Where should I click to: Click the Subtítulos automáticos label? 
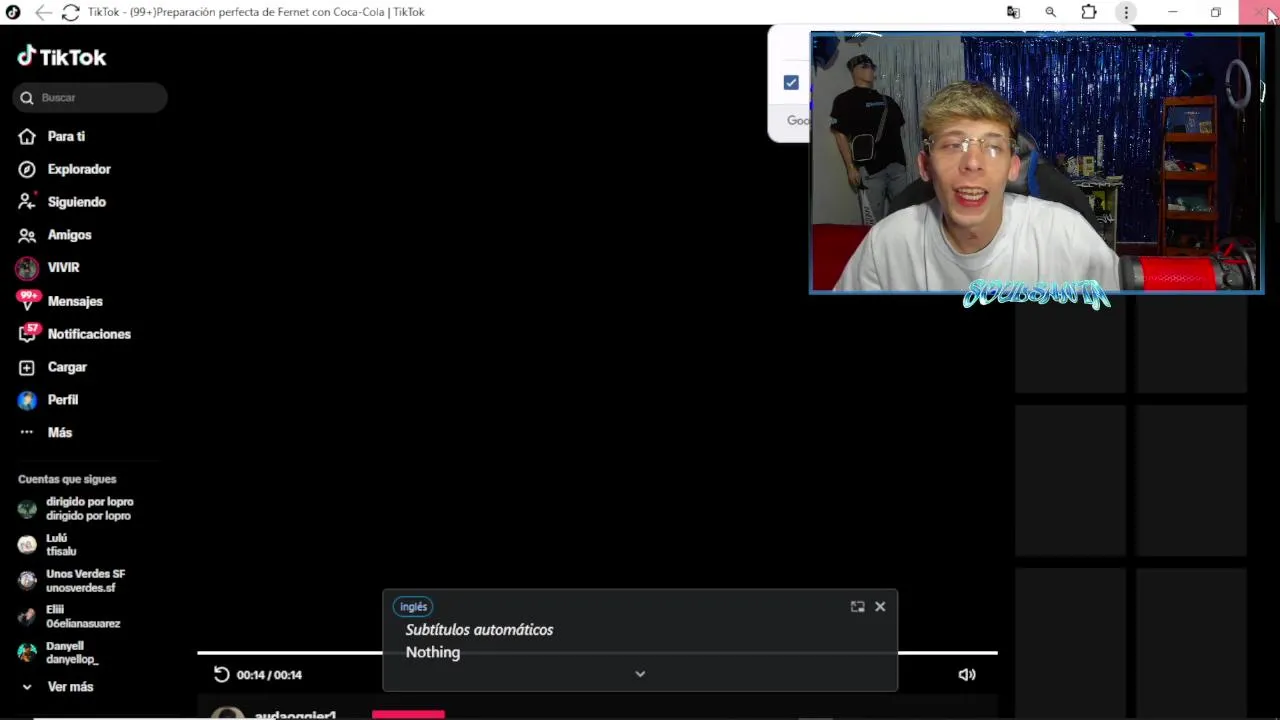click(x=479, y=630)
